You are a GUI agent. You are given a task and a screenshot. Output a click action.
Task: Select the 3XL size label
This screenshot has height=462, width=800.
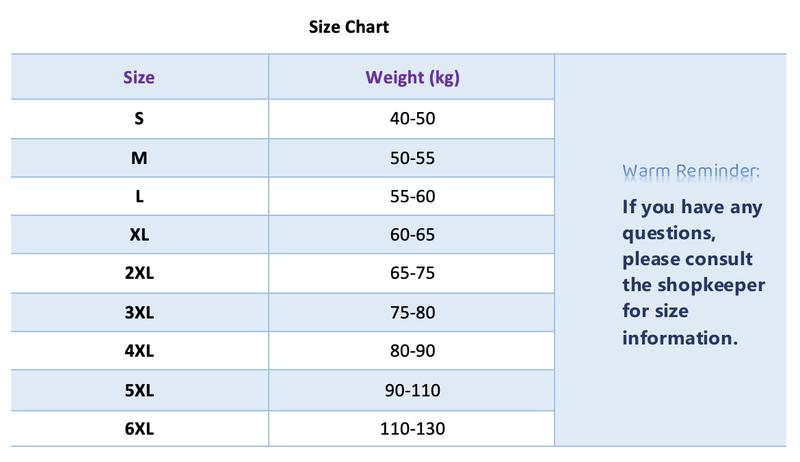(139, 312)
